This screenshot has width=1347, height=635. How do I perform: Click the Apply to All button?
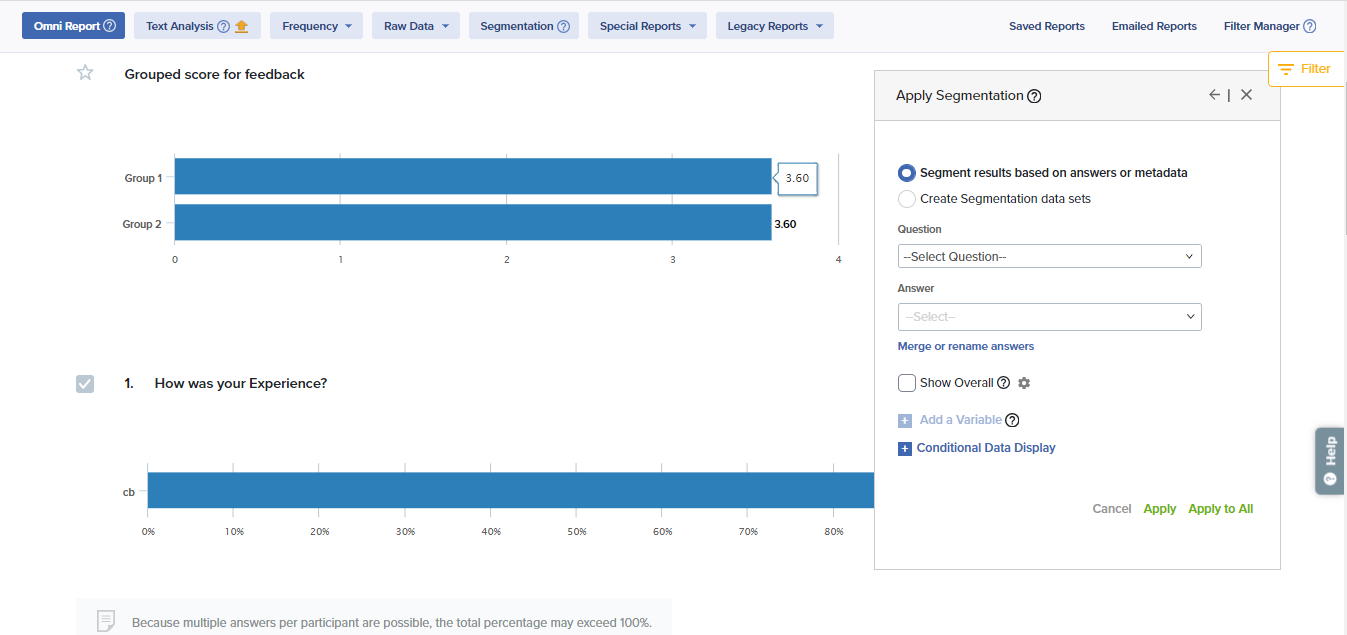(x=1220, y=509)
